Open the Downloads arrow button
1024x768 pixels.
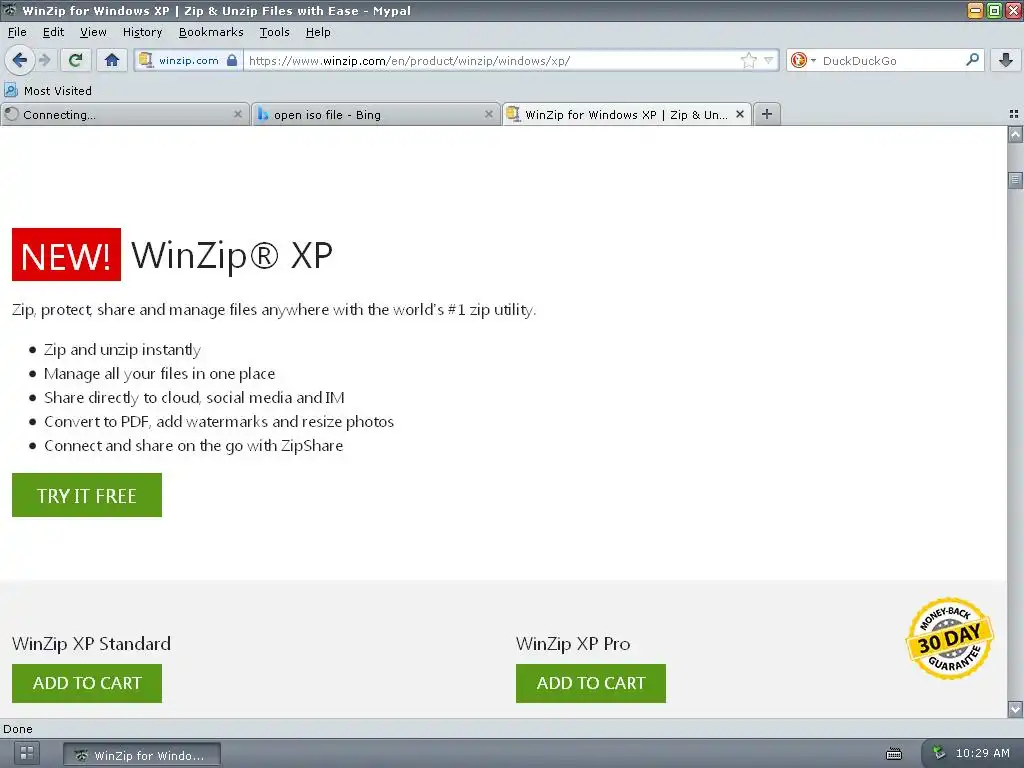point(1006,60)
